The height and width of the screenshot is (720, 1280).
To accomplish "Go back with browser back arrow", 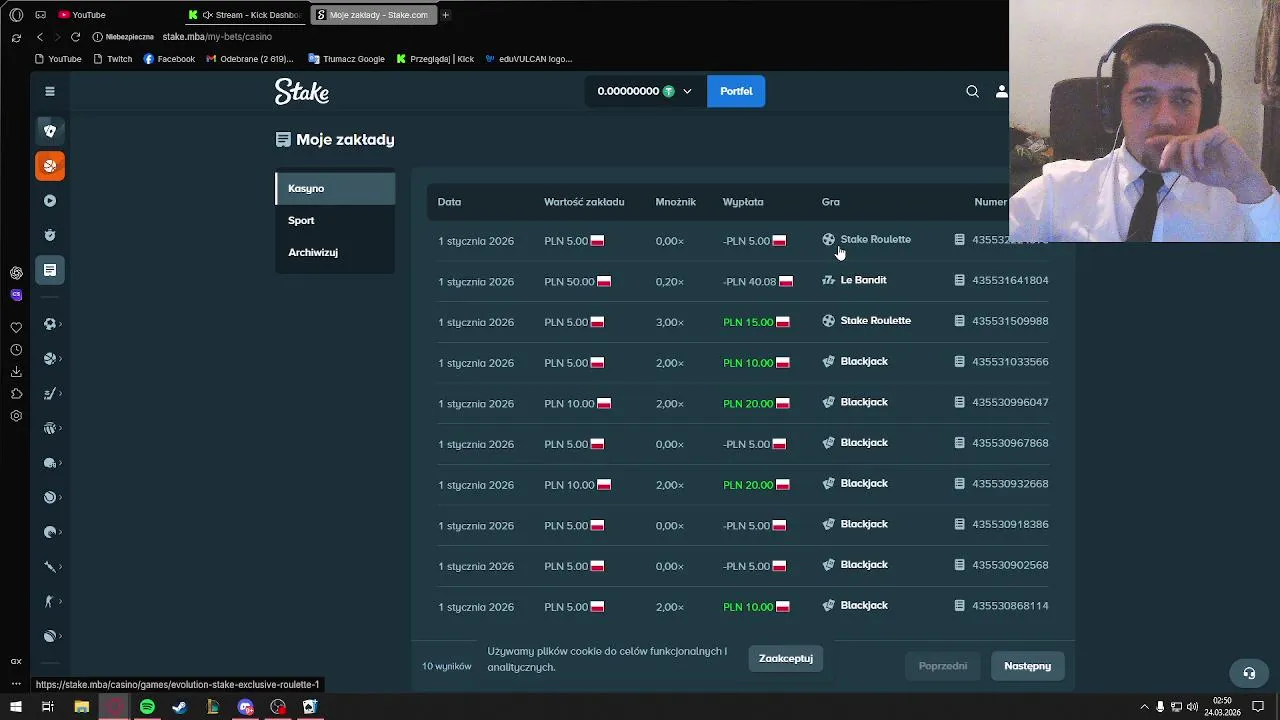I will pos(40,37).
